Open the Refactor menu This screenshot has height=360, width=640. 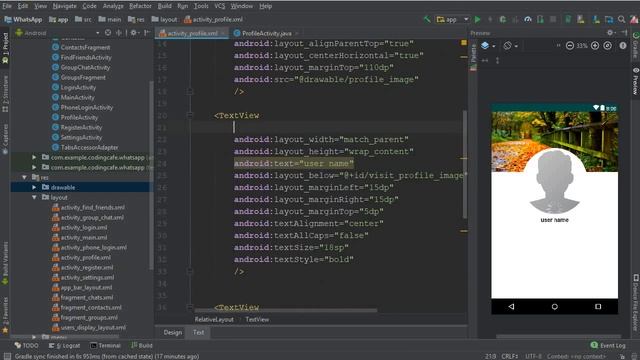(140, 6)
